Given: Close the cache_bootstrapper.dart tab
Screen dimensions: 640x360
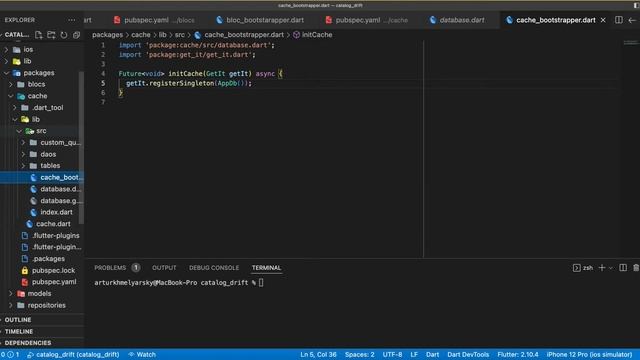Looking at the screenshot, I should [x=603, y=20].
